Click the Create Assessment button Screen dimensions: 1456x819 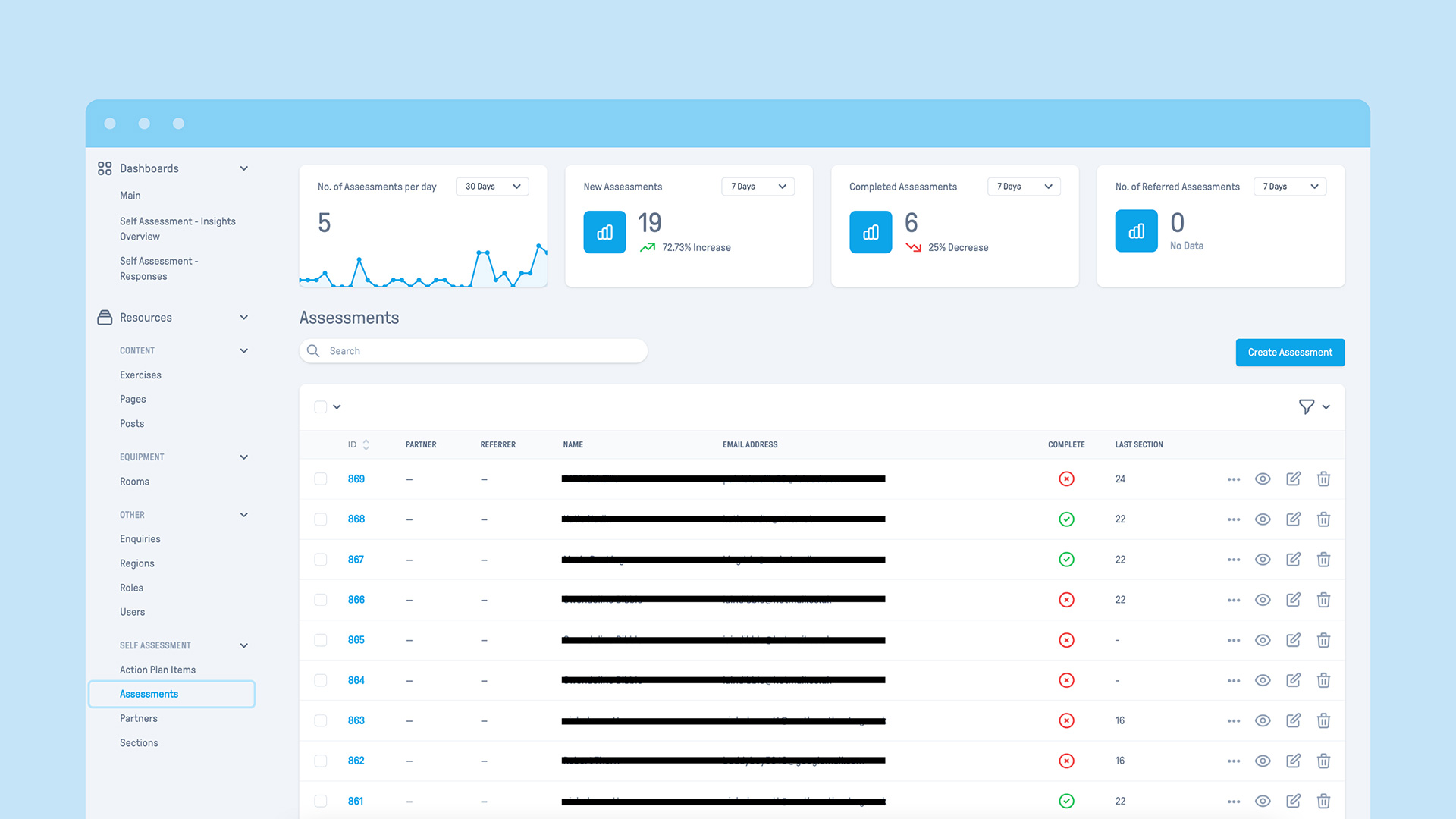click(1290, 353)
